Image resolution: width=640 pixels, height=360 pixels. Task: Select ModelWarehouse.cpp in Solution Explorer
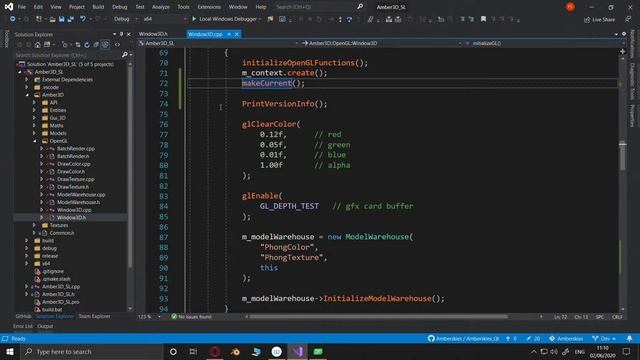point(81,195)
